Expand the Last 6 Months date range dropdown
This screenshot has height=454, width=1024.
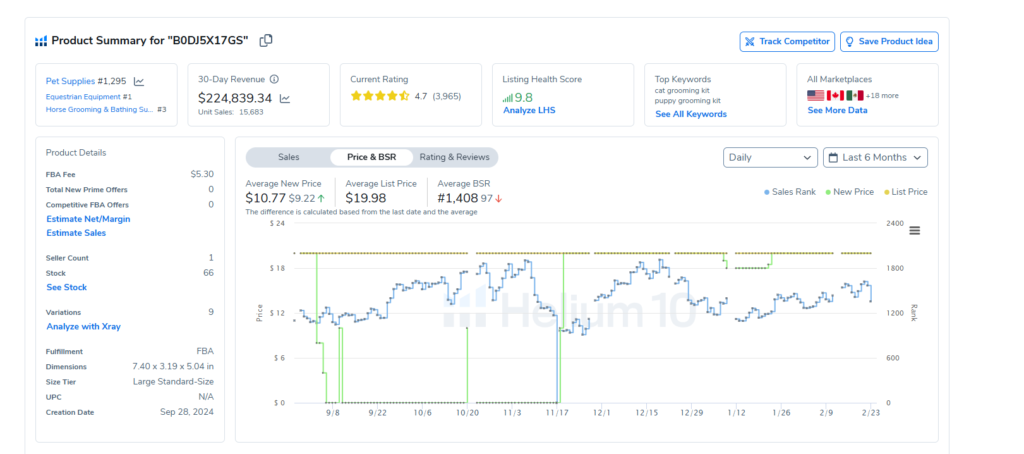click(x=875, y=157)
